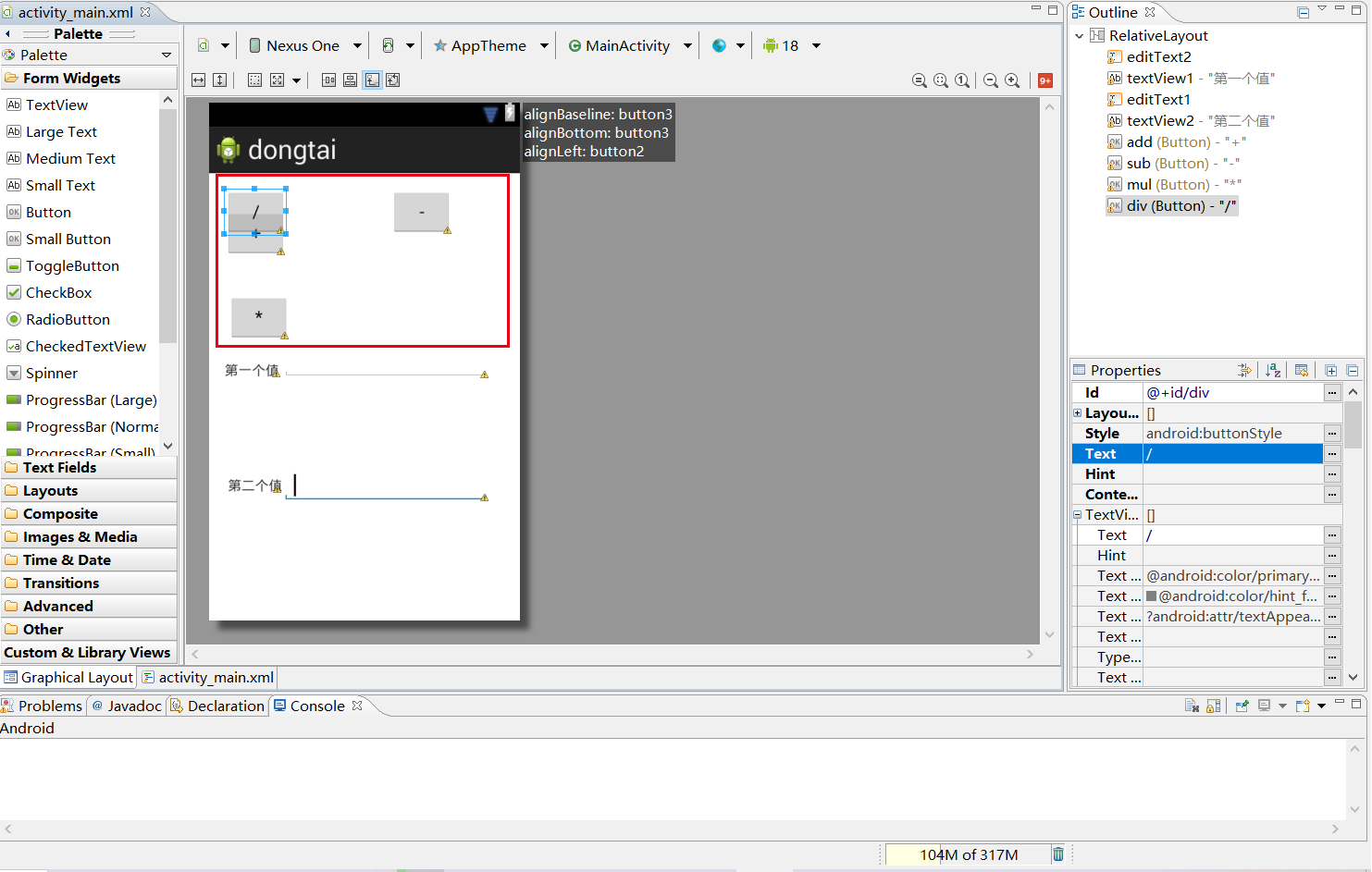Run garbage collector trash icon
1372x872 pixels.
(1058, 854)
